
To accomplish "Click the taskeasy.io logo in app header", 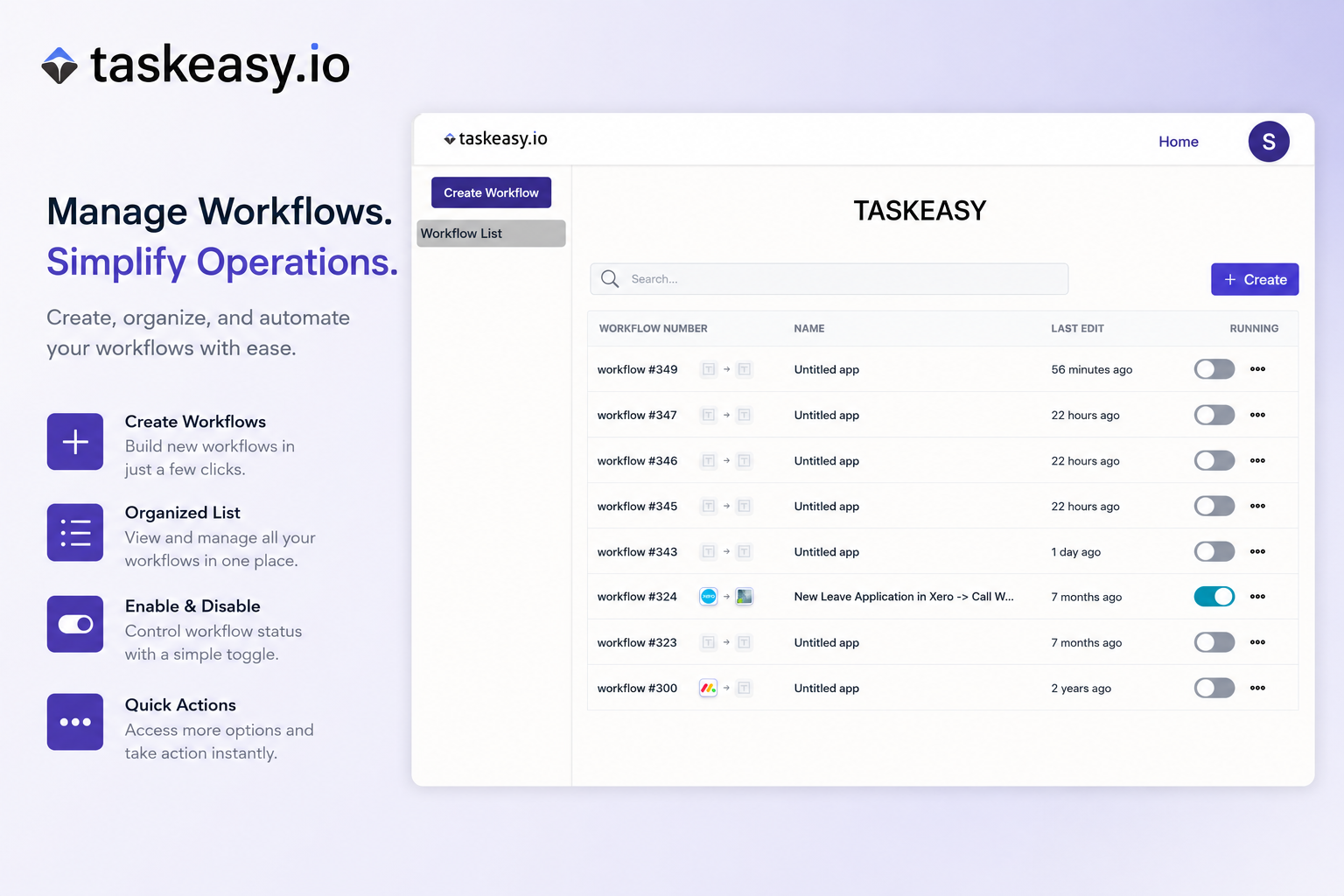I will pos(495,138).
